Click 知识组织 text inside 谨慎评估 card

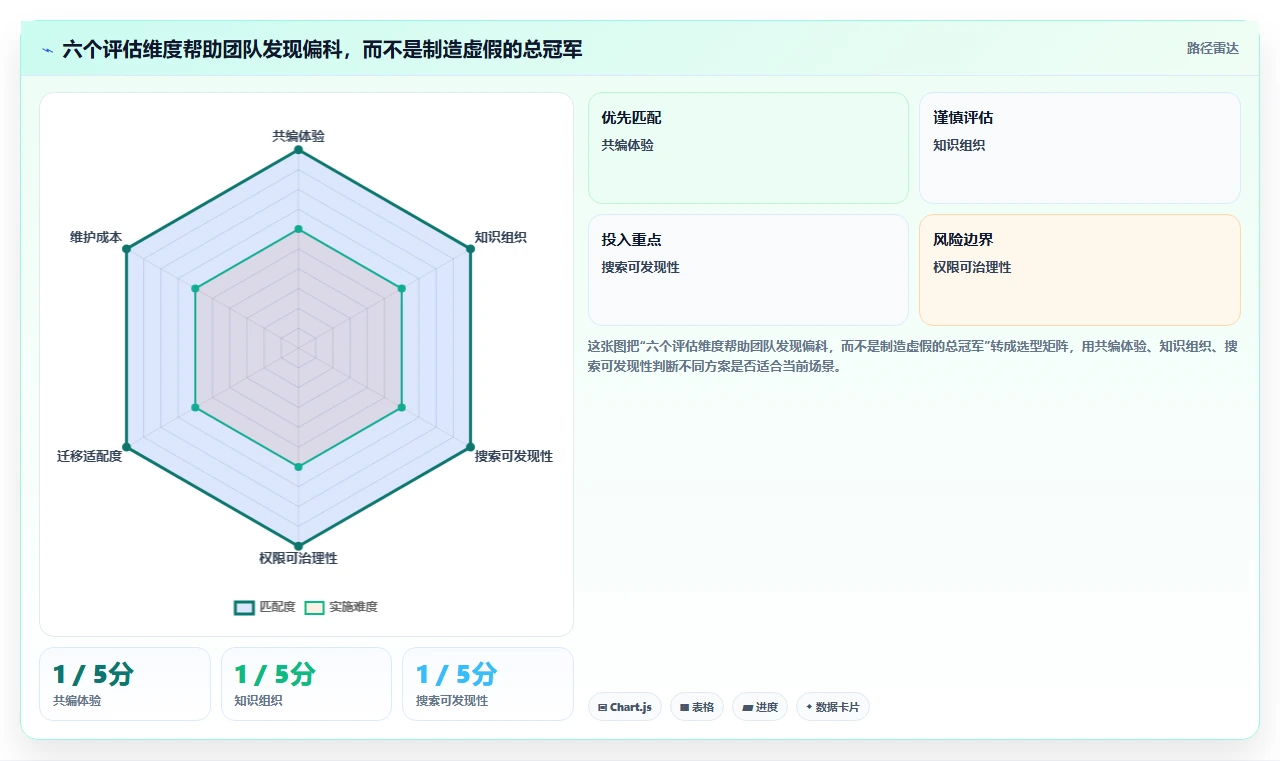[x=959, y=145]
